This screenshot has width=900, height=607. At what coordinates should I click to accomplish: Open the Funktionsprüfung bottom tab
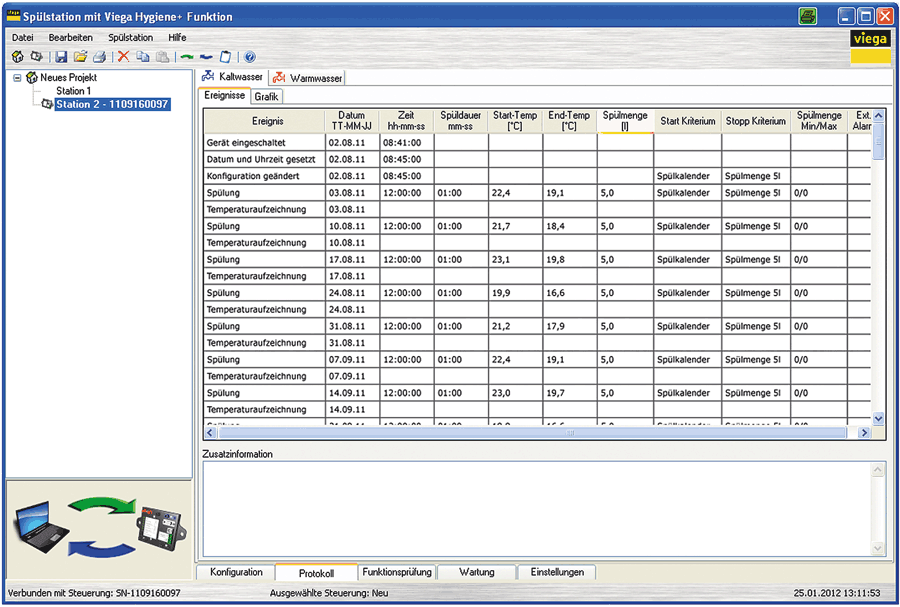point(397,572)
